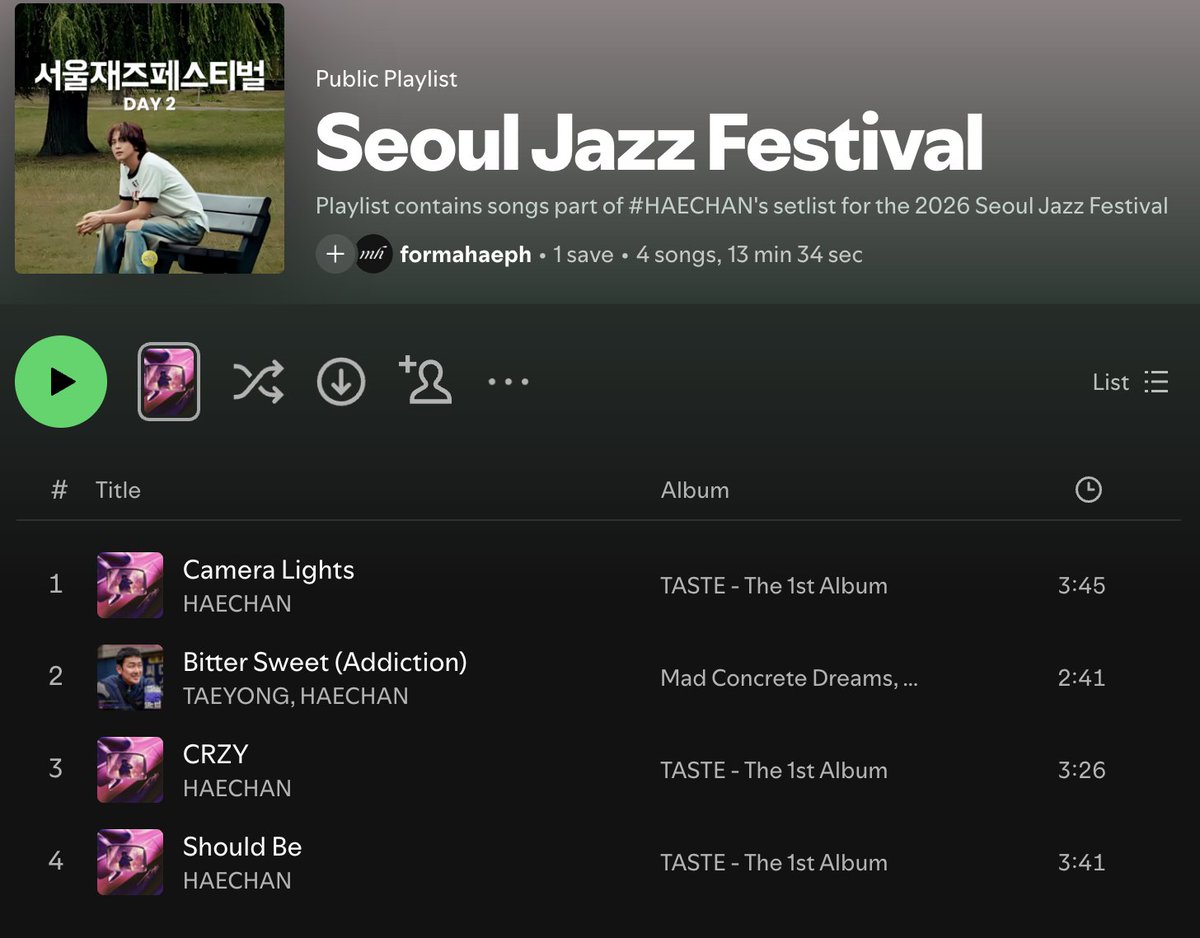Open TASTE album link for Camera Lights
The height and width of the screenshot is (938, 1200).
coord(774,586)
